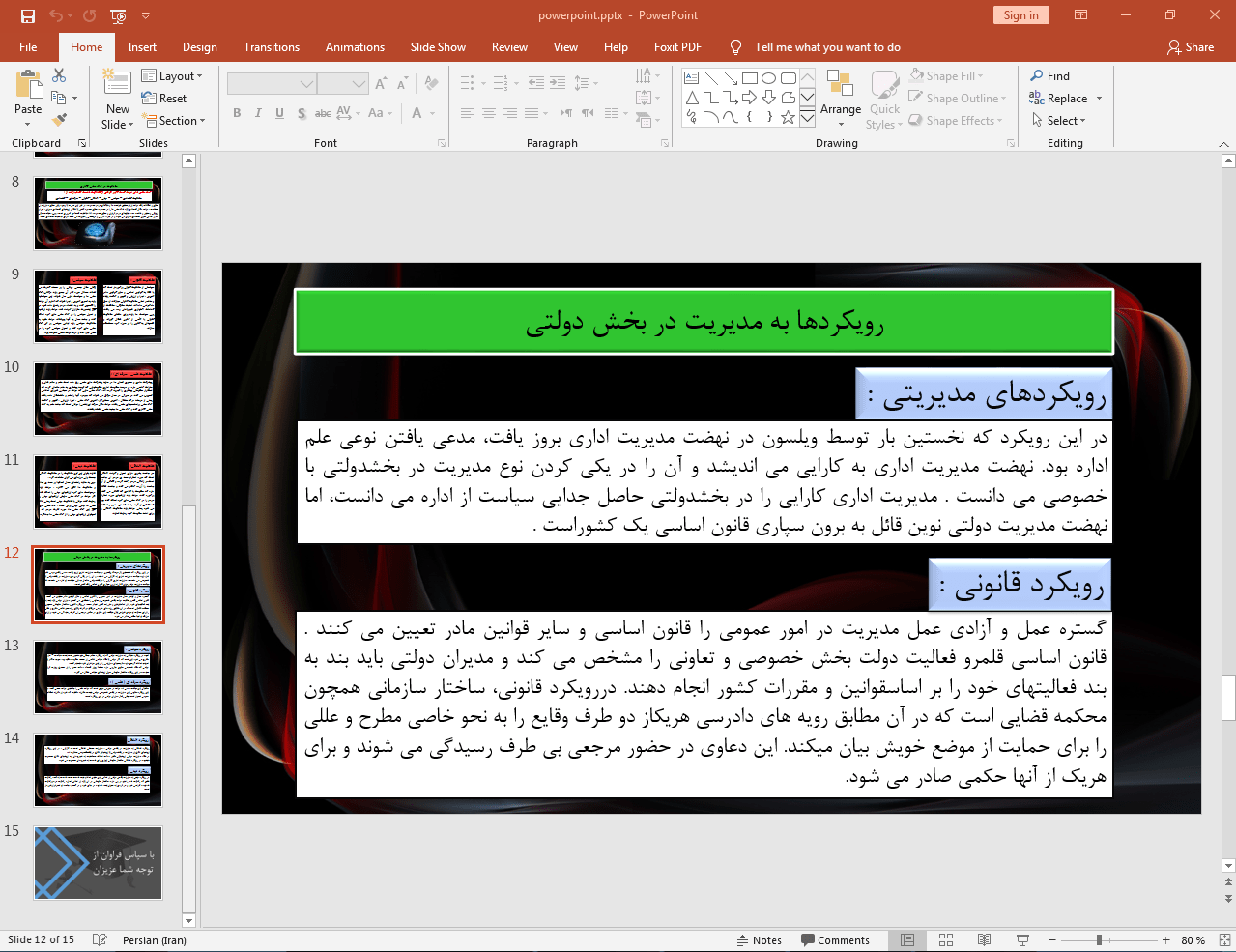Switch to the Design tab

[x=200, y=47]
